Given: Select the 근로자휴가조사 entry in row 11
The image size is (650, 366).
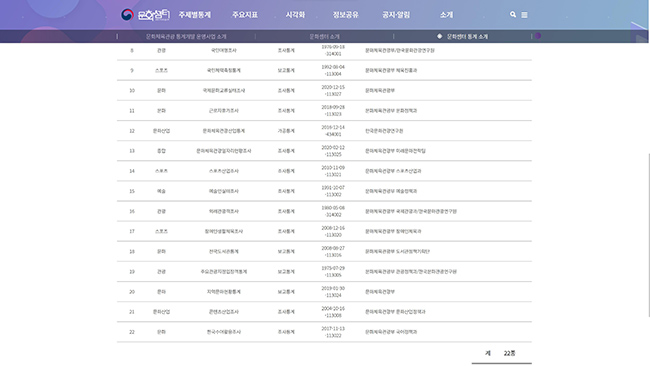Looking at the screenshot, I should [223, 111].
